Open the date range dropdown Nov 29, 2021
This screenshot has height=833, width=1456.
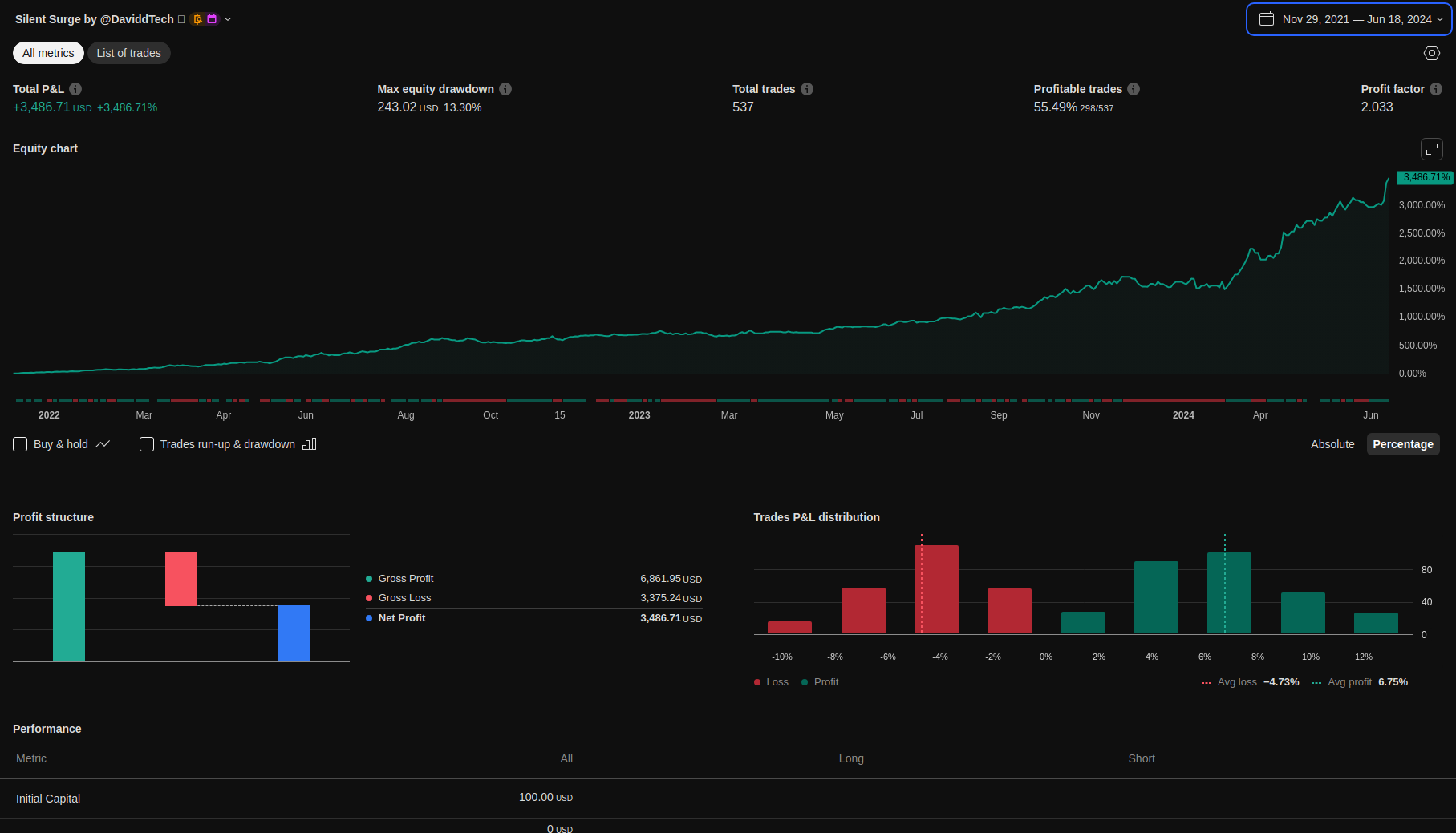click(1349, 19)
